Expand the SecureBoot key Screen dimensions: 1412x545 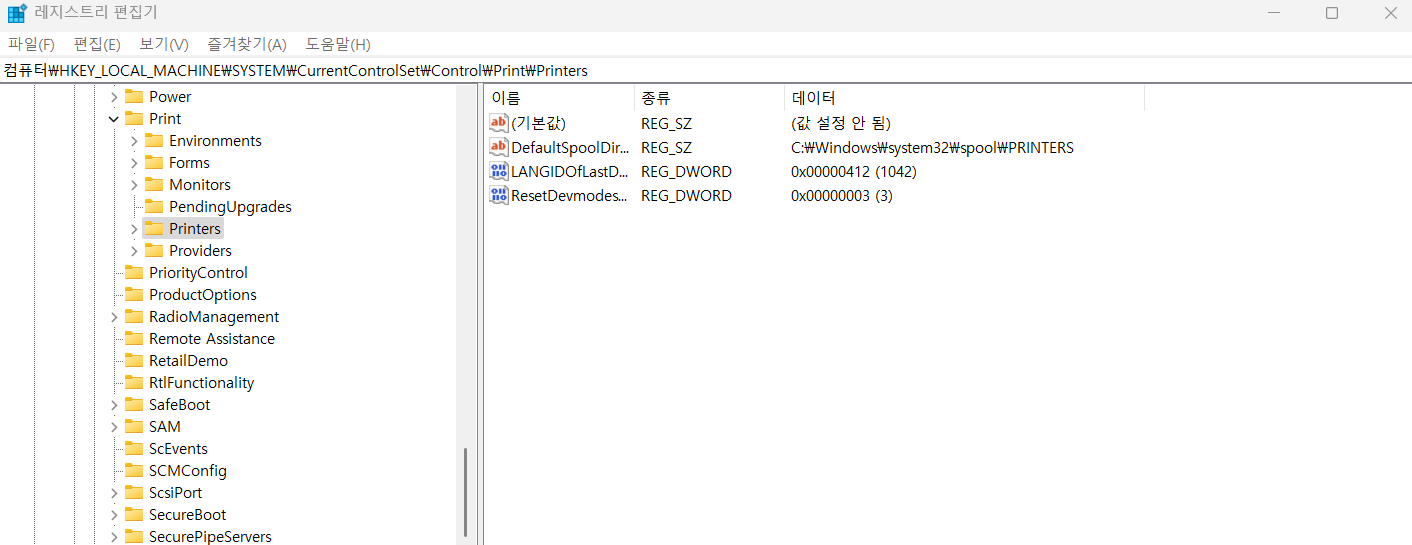(x=114, y=515)
